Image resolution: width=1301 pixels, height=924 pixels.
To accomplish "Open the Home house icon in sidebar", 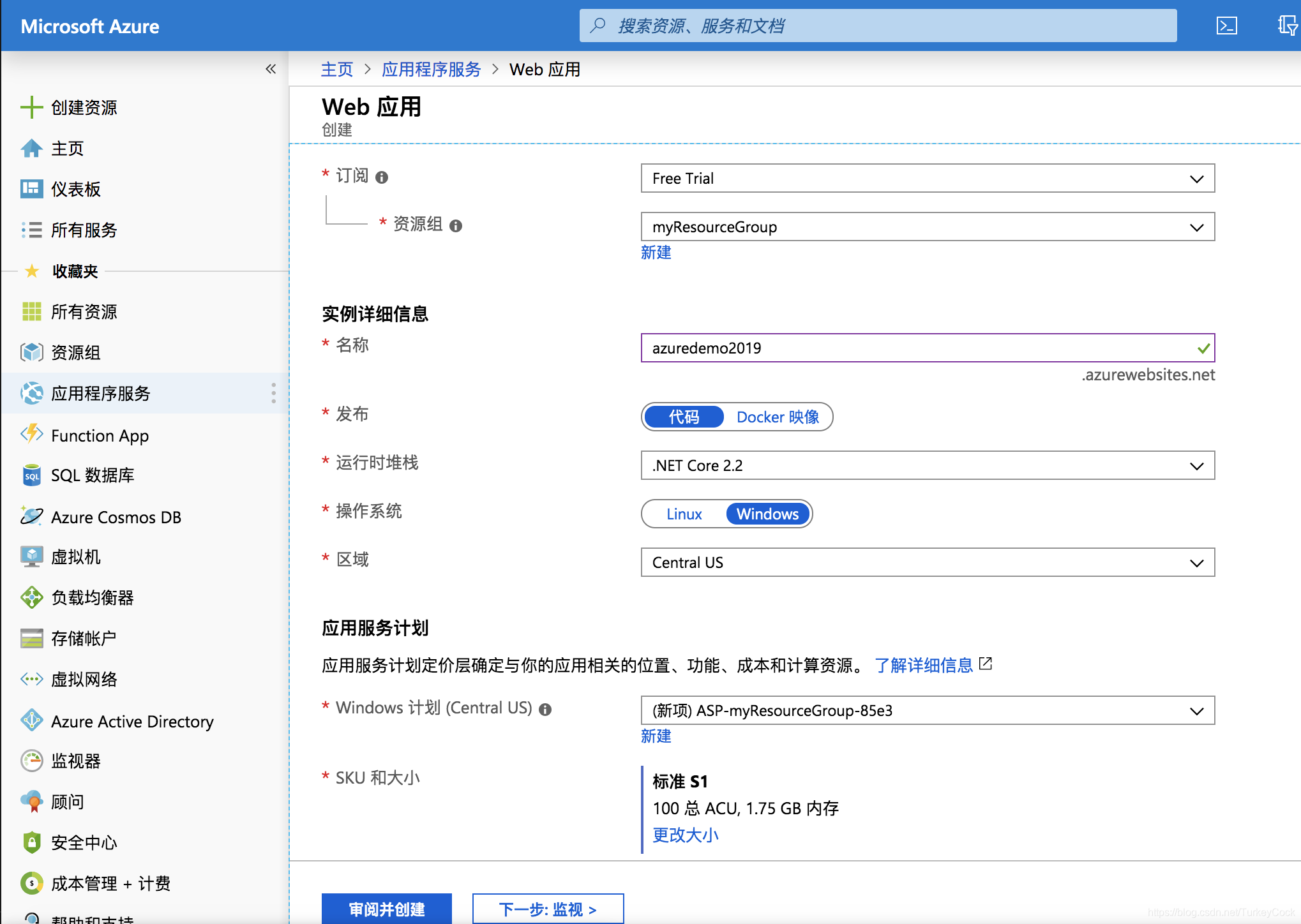I will (31, 148).
